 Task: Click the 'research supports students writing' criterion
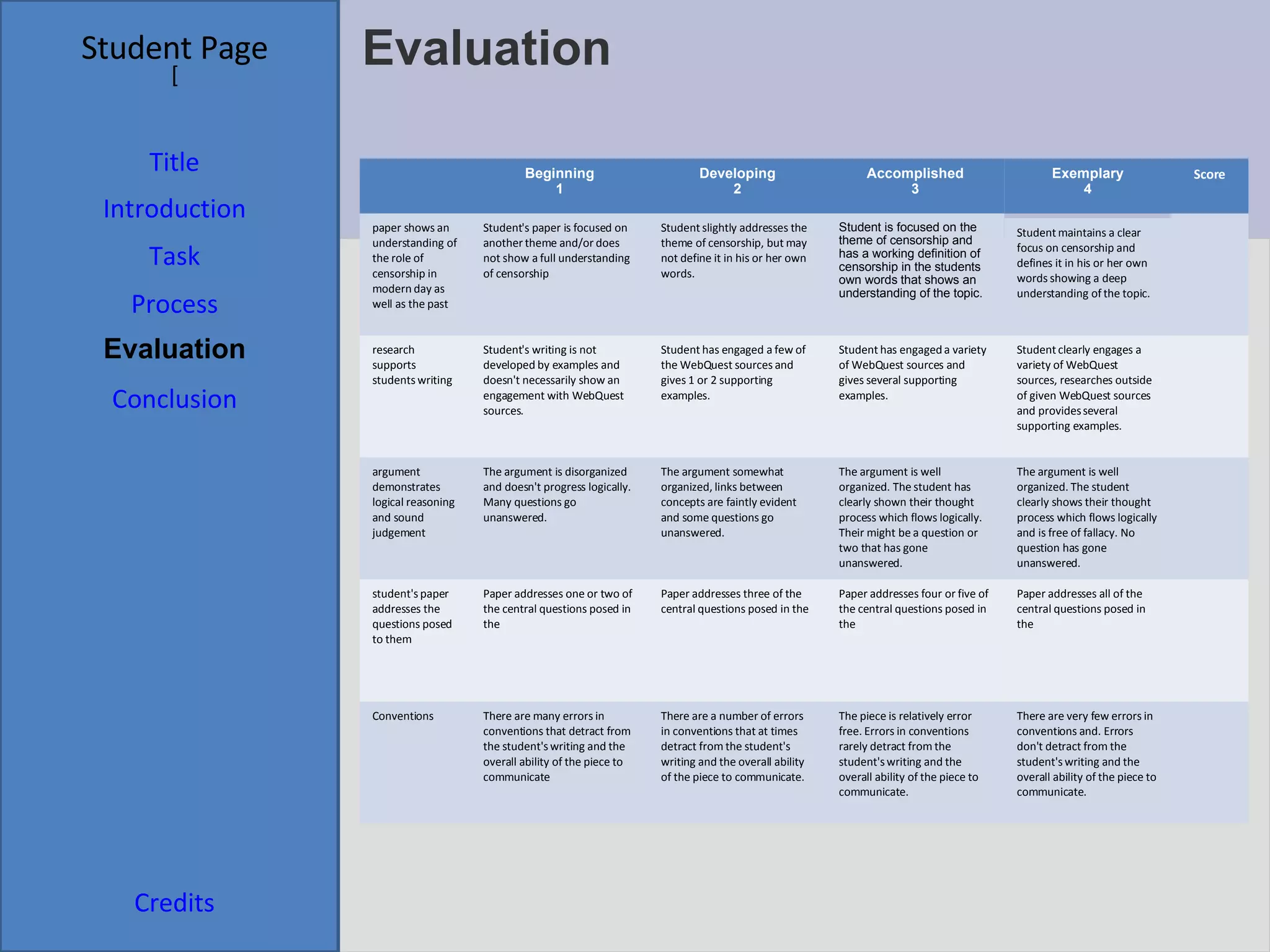(x=412, y=365)
